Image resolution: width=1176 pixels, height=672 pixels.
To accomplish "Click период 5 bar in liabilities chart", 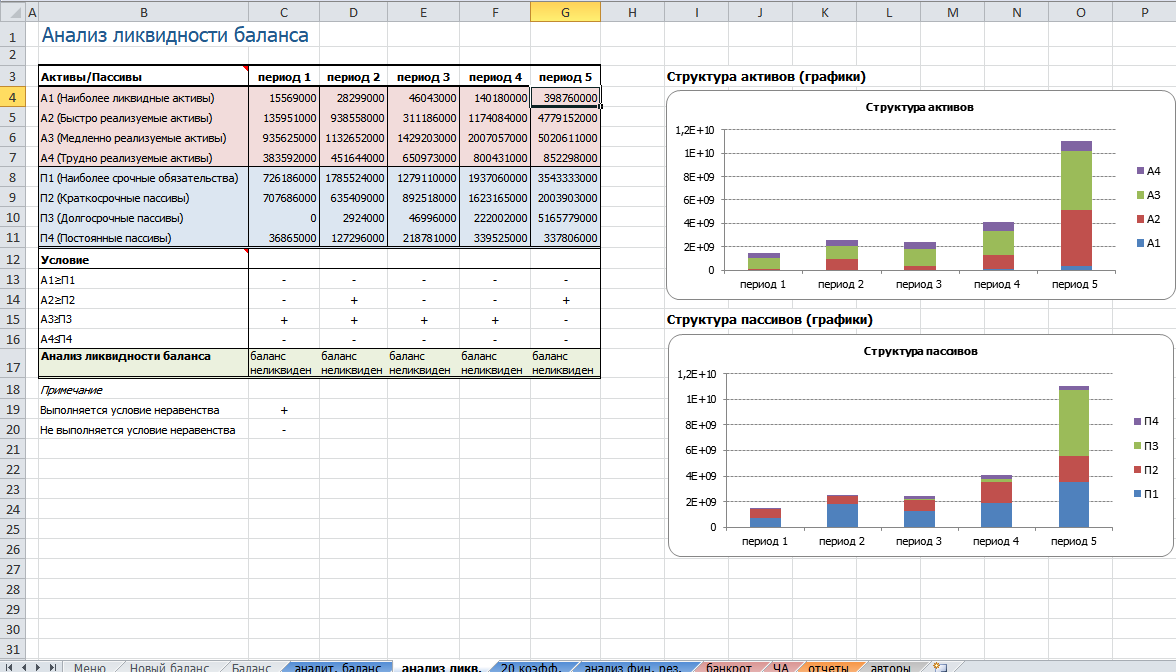I will click(1074, 456).
